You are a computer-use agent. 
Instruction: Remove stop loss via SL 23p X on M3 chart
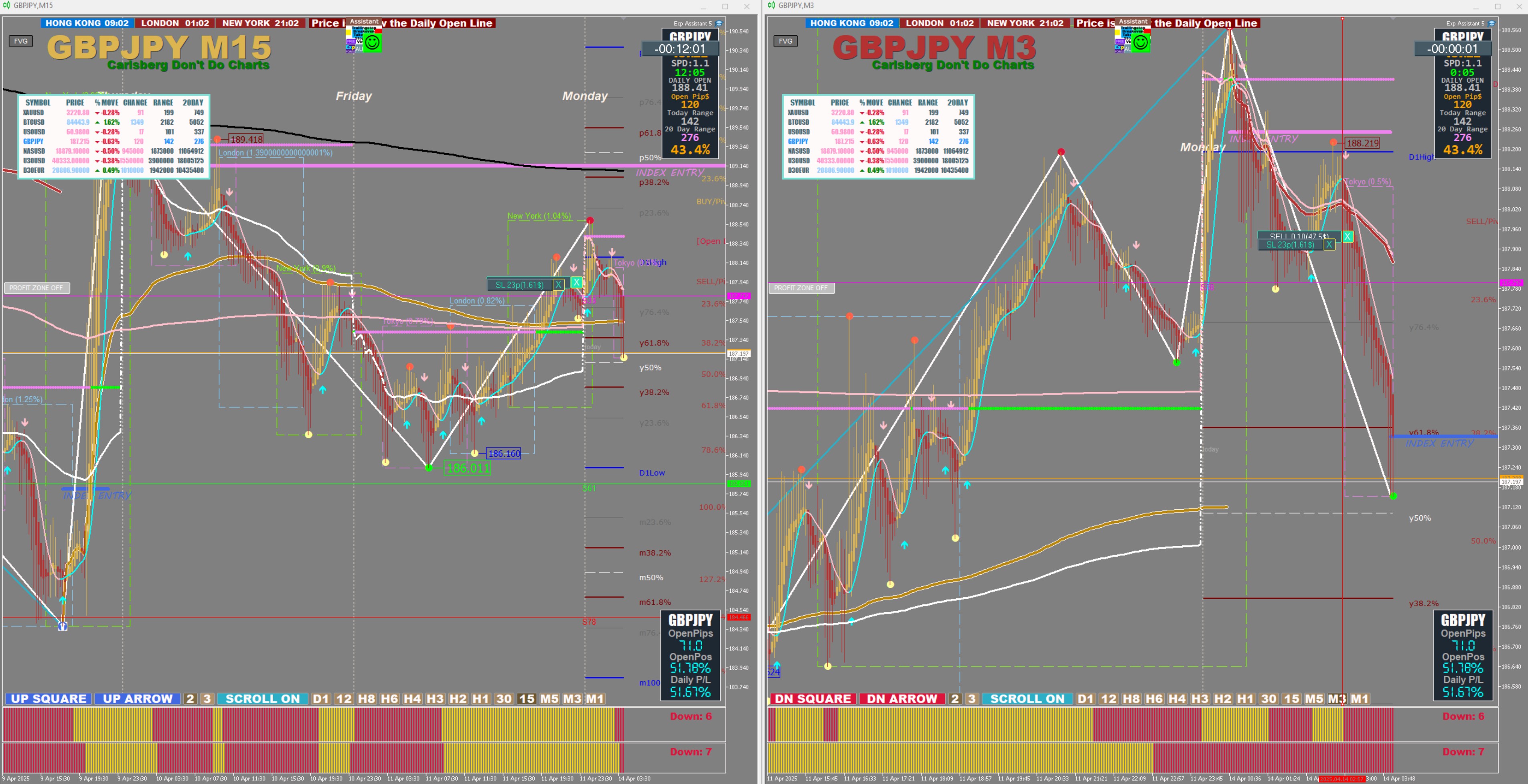tap(1329, 244)
